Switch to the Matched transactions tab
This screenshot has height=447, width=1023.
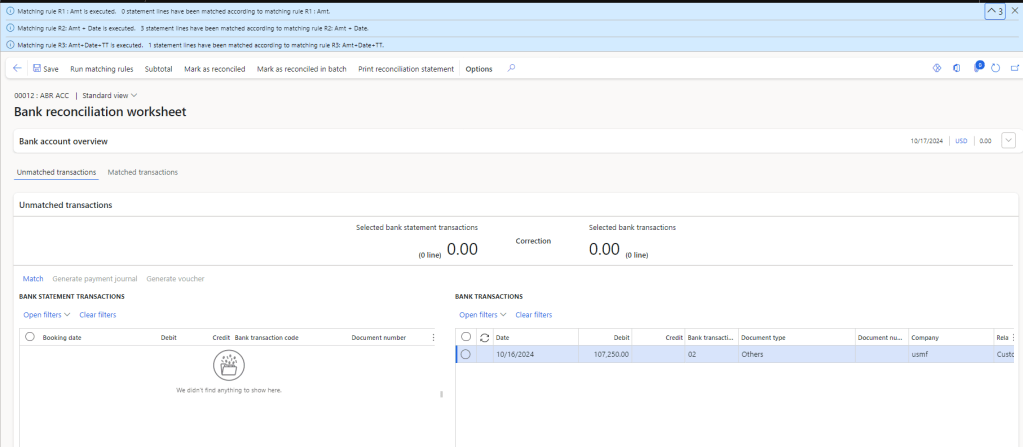pos(143,172)
